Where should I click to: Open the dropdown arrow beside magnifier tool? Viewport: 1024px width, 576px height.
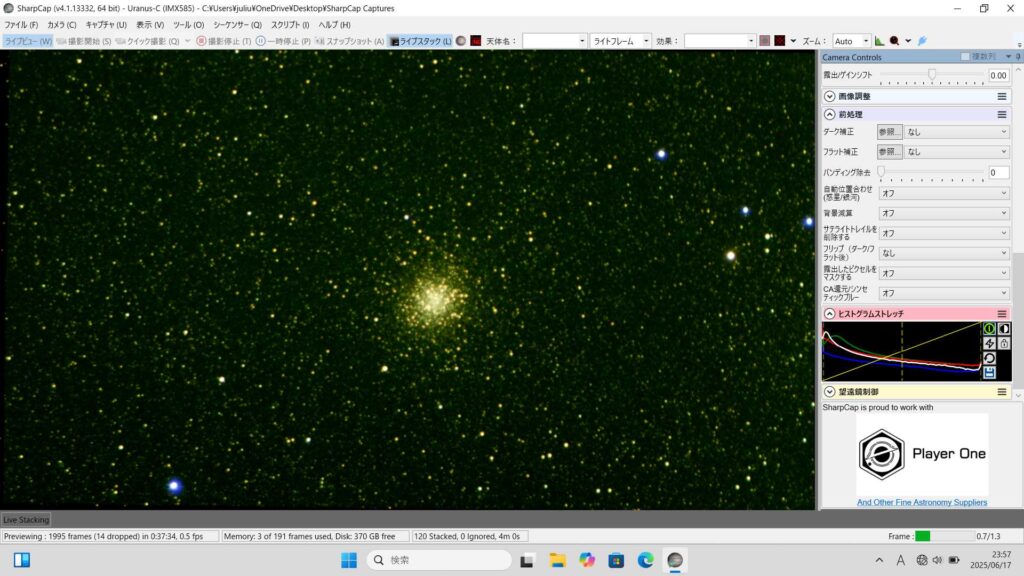click(908, 41)
